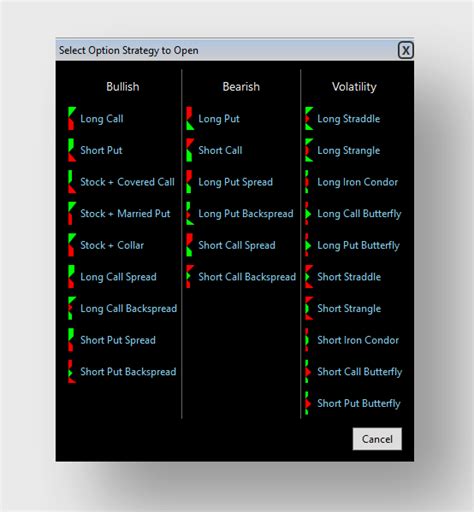Click the Long Put payoff icon
Screen dimensions: 474x512
point(190,118)
